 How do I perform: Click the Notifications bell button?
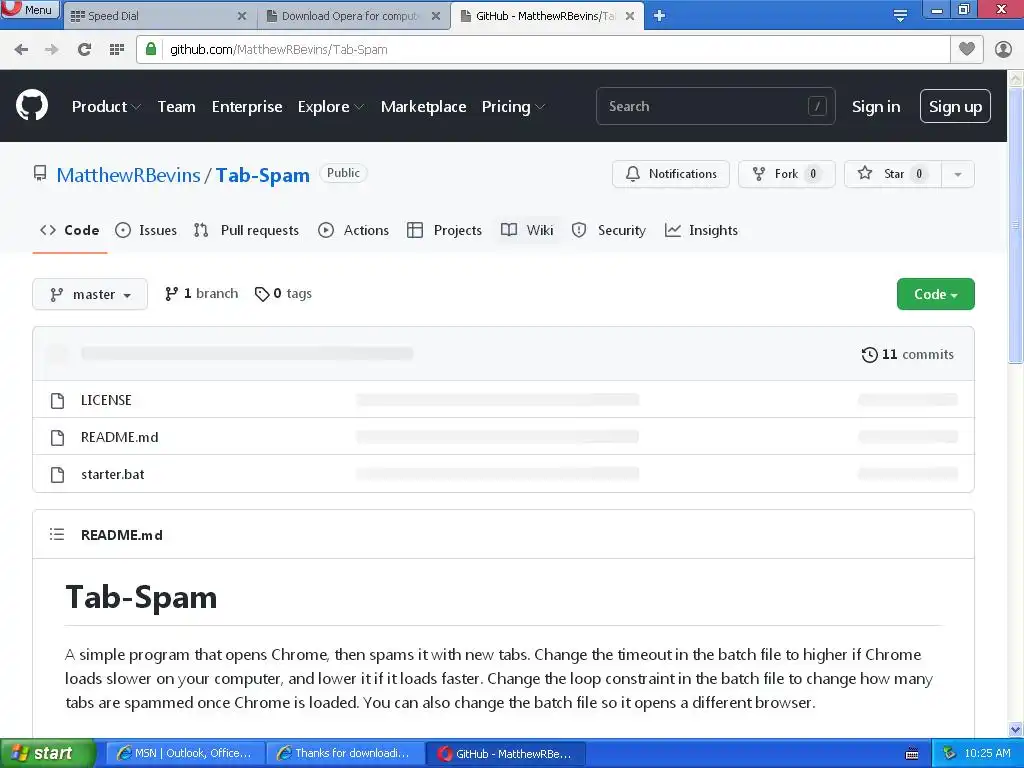pyautogui.click(x=671, y=174)
